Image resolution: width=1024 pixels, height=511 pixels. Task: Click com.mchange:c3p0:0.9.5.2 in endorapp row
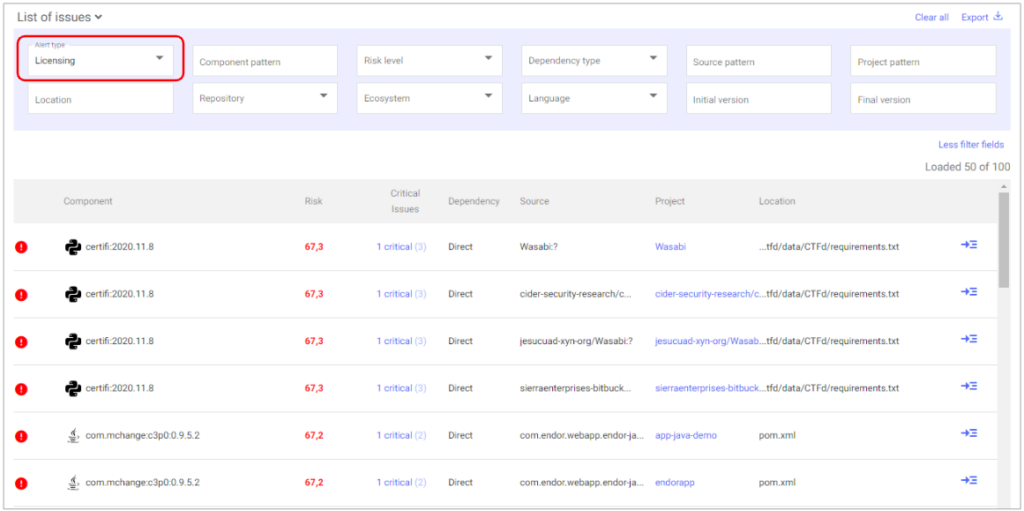142,482
